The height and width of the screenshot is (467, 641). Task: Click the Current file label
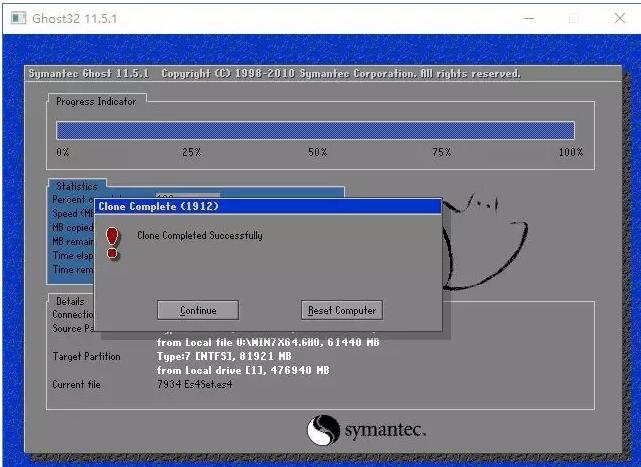[76, 384]
